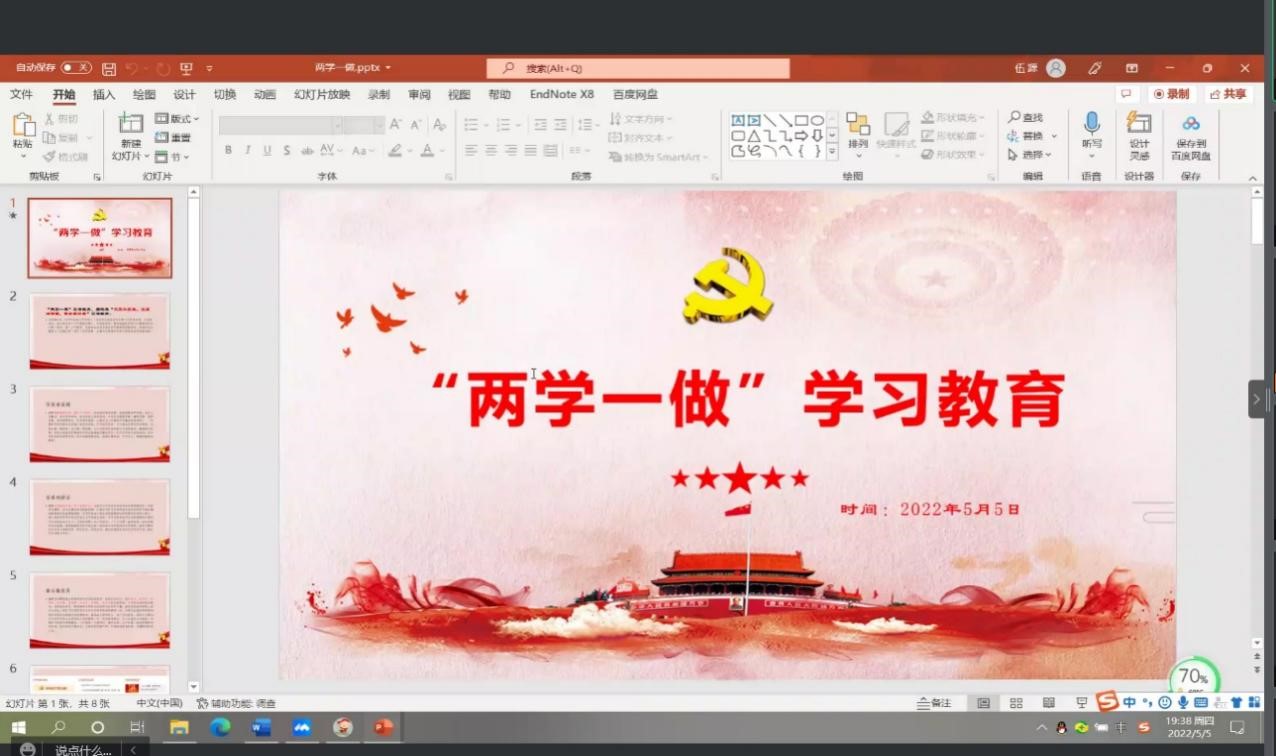The image size is (1276, 756).
Task: Customize Quick Access Toolbar dropdown arrow
Action: (x=209, y=69)
